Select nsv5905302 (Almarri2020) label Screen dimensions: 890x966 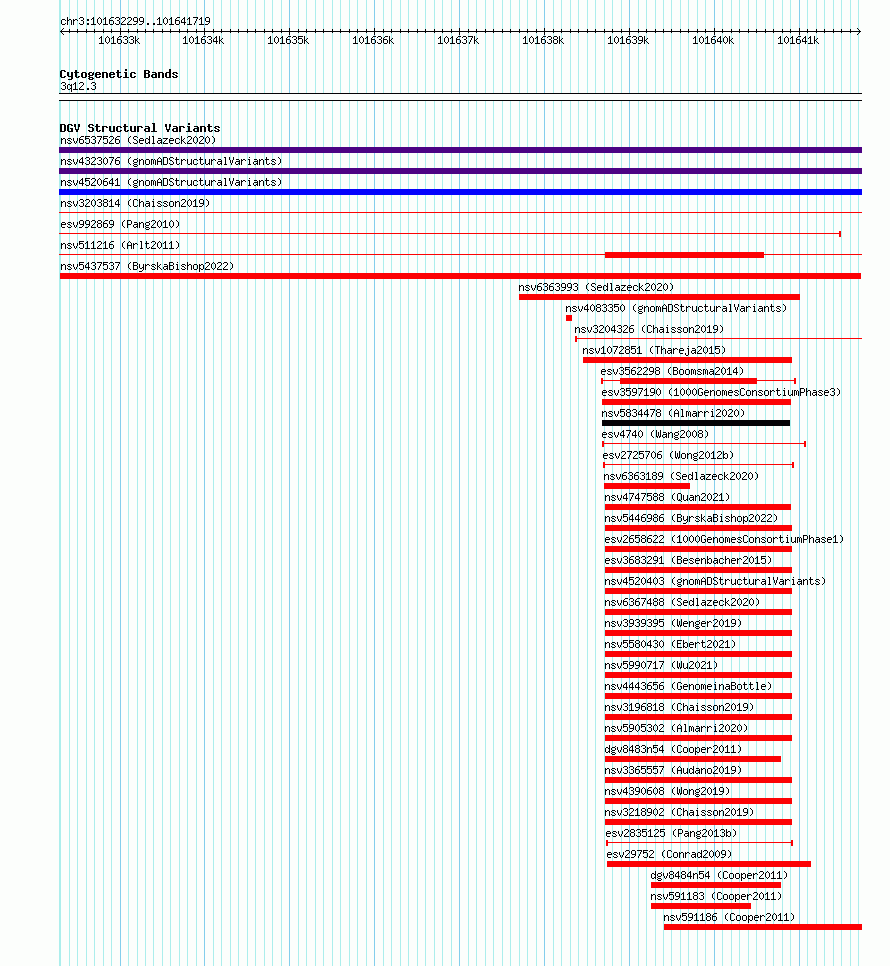(x=676, y=727)
